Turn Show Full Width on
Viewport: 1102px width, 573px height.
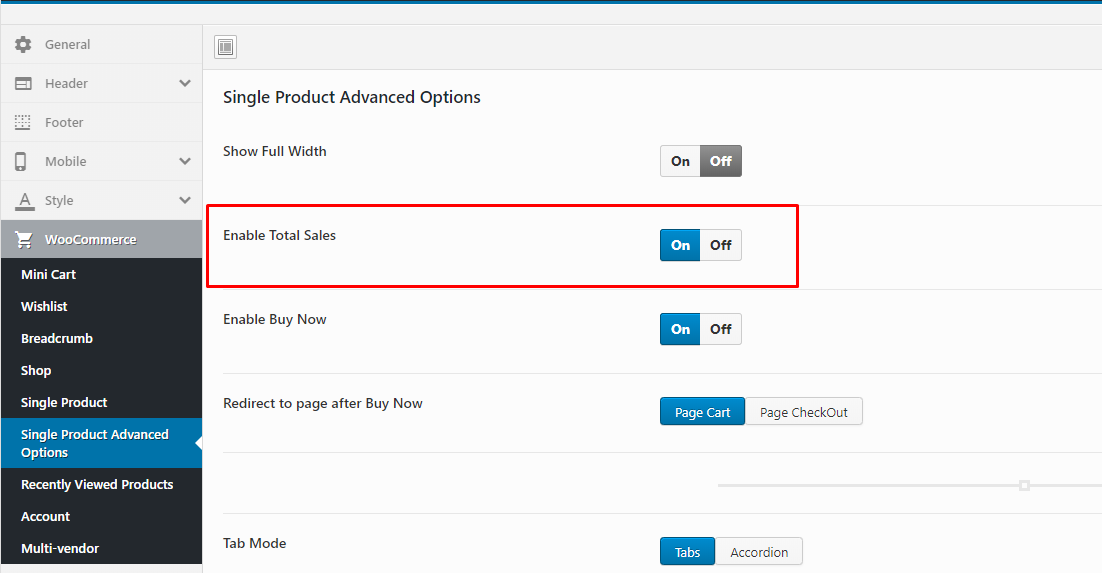coord(680,161)
